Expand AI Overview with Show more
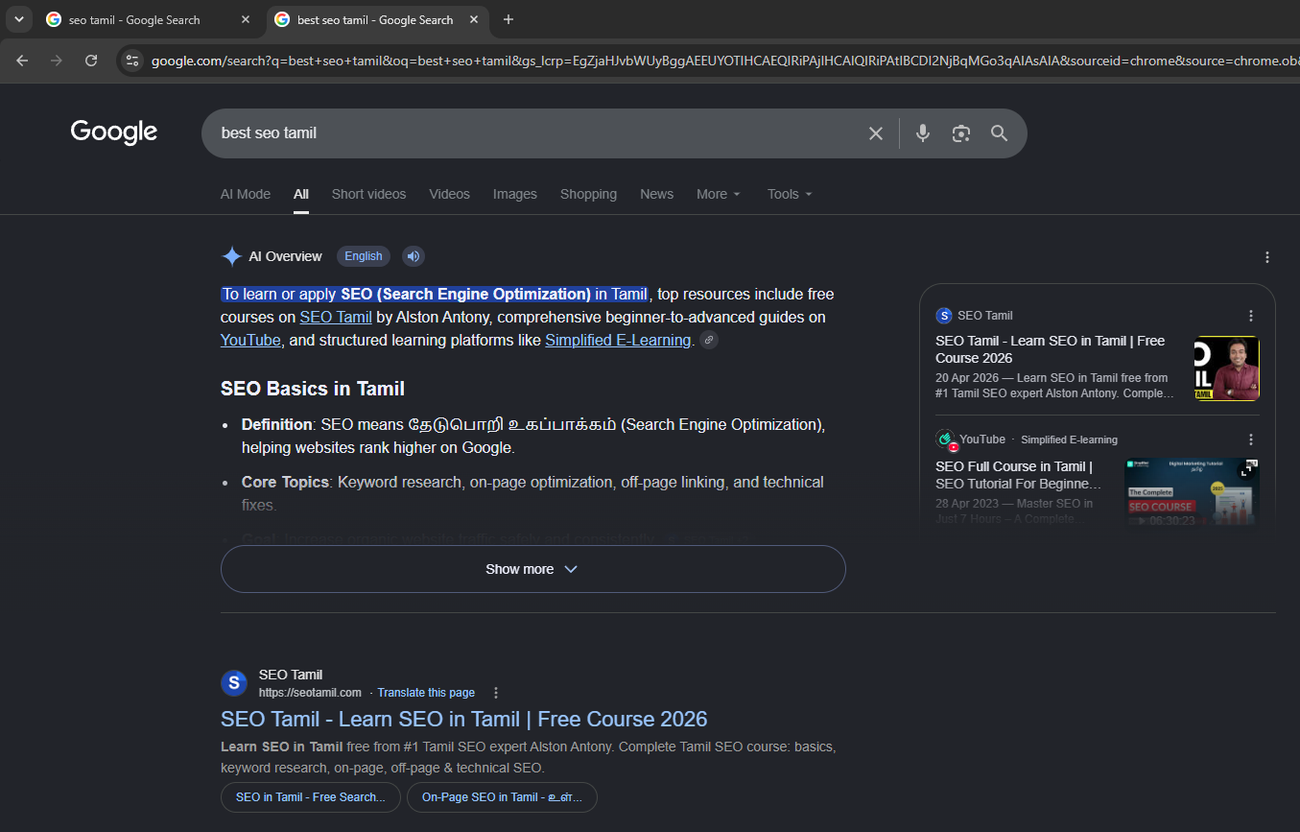 [533, 569]
